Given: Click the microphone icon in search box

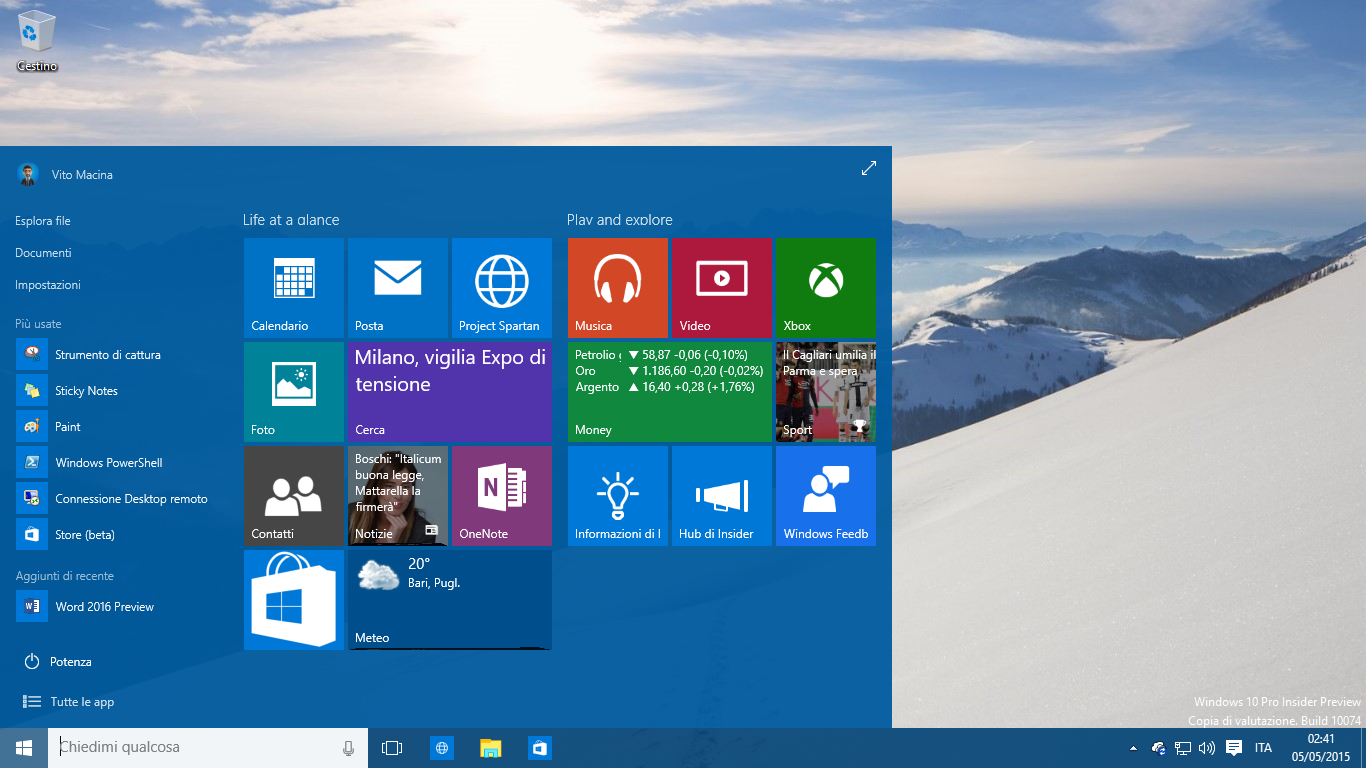Looking at the screenshot, I should [348, 748].
